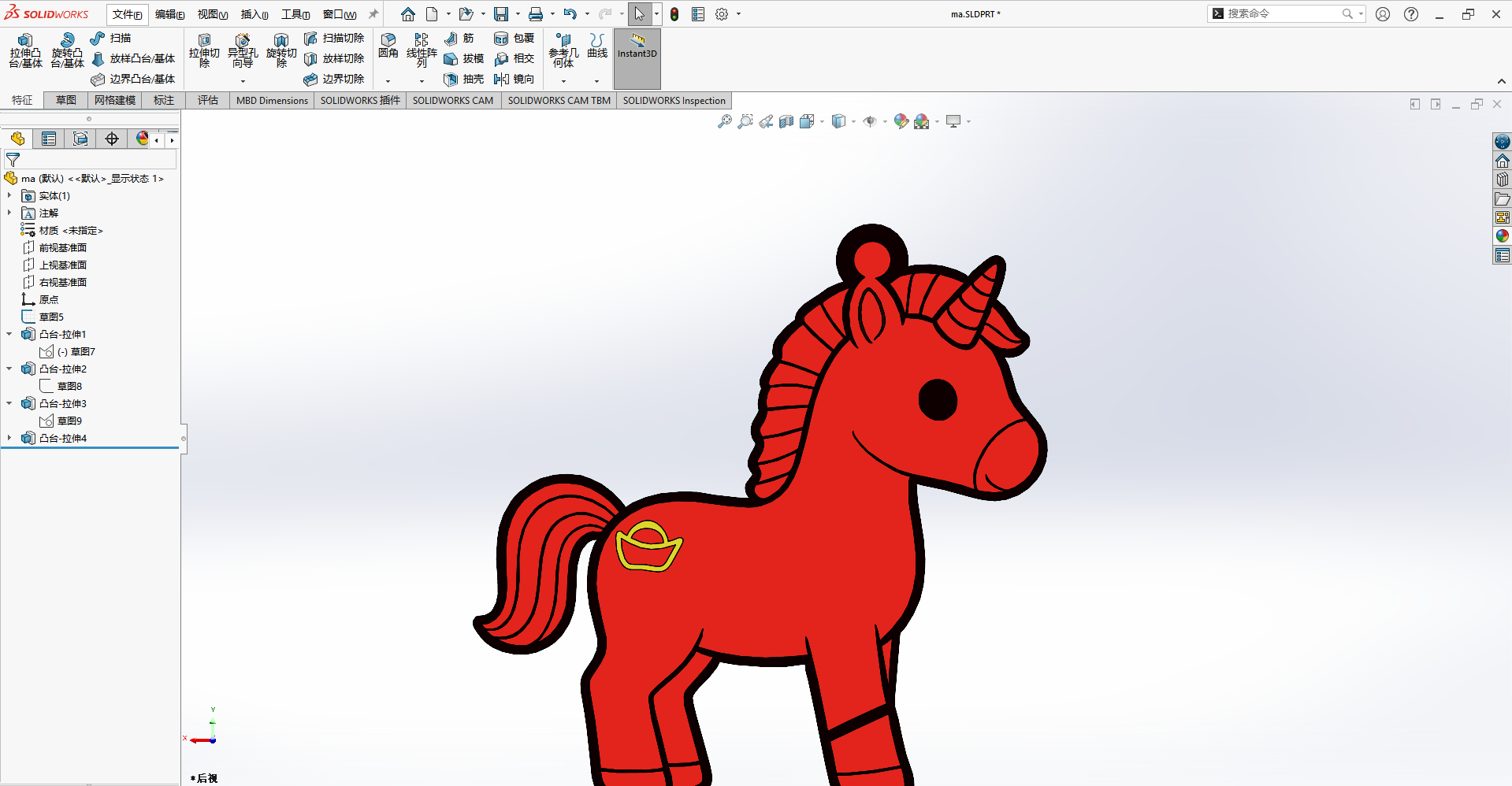Open the 异型孔向导 hole wizard
Screen dimensions: 1512x786
[243, 50]
